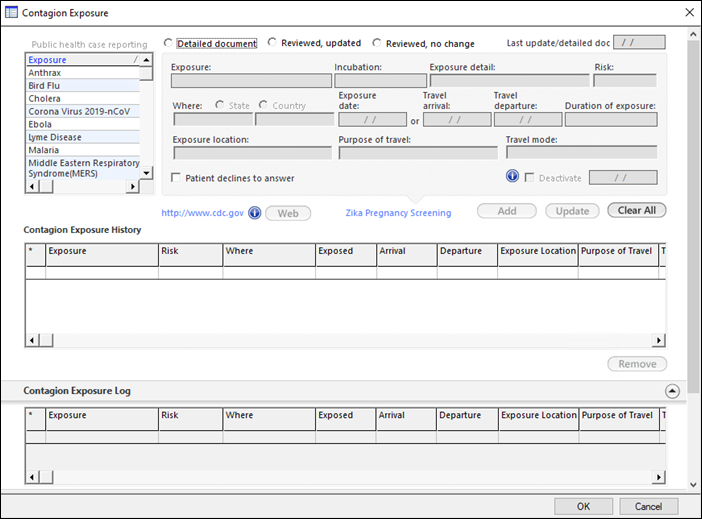Collapse the Contagion Exposure Log section
Screen dimensions: 702x519
[x=672, y=391]
